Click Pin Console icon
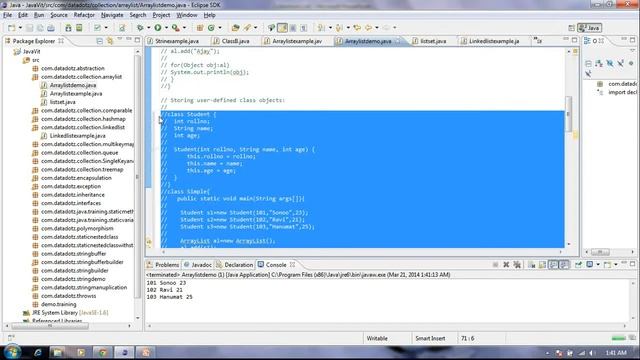Image resolution: width=640 pixels, height=360 pixels. 578,264
